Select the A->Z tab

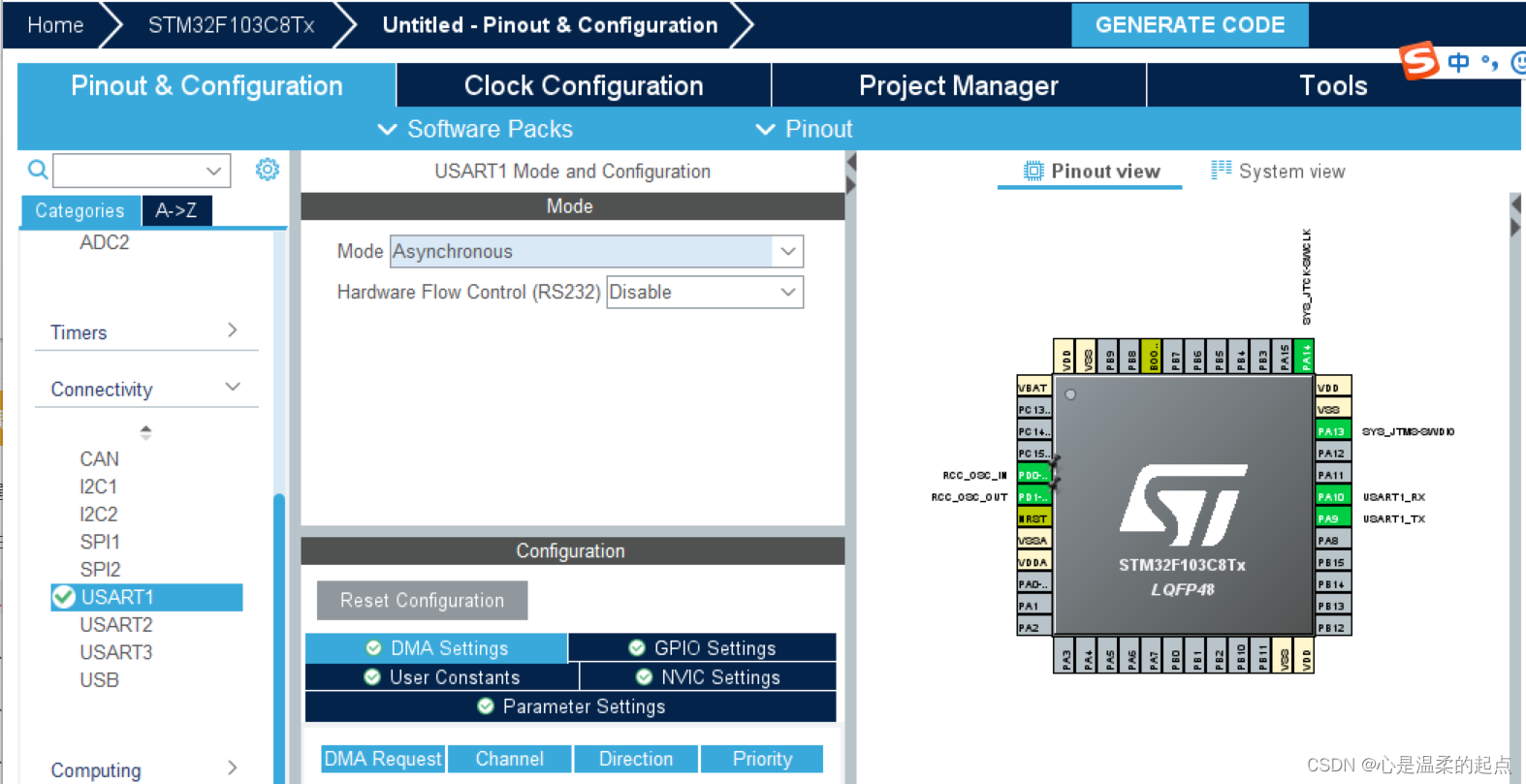[176, 210]
